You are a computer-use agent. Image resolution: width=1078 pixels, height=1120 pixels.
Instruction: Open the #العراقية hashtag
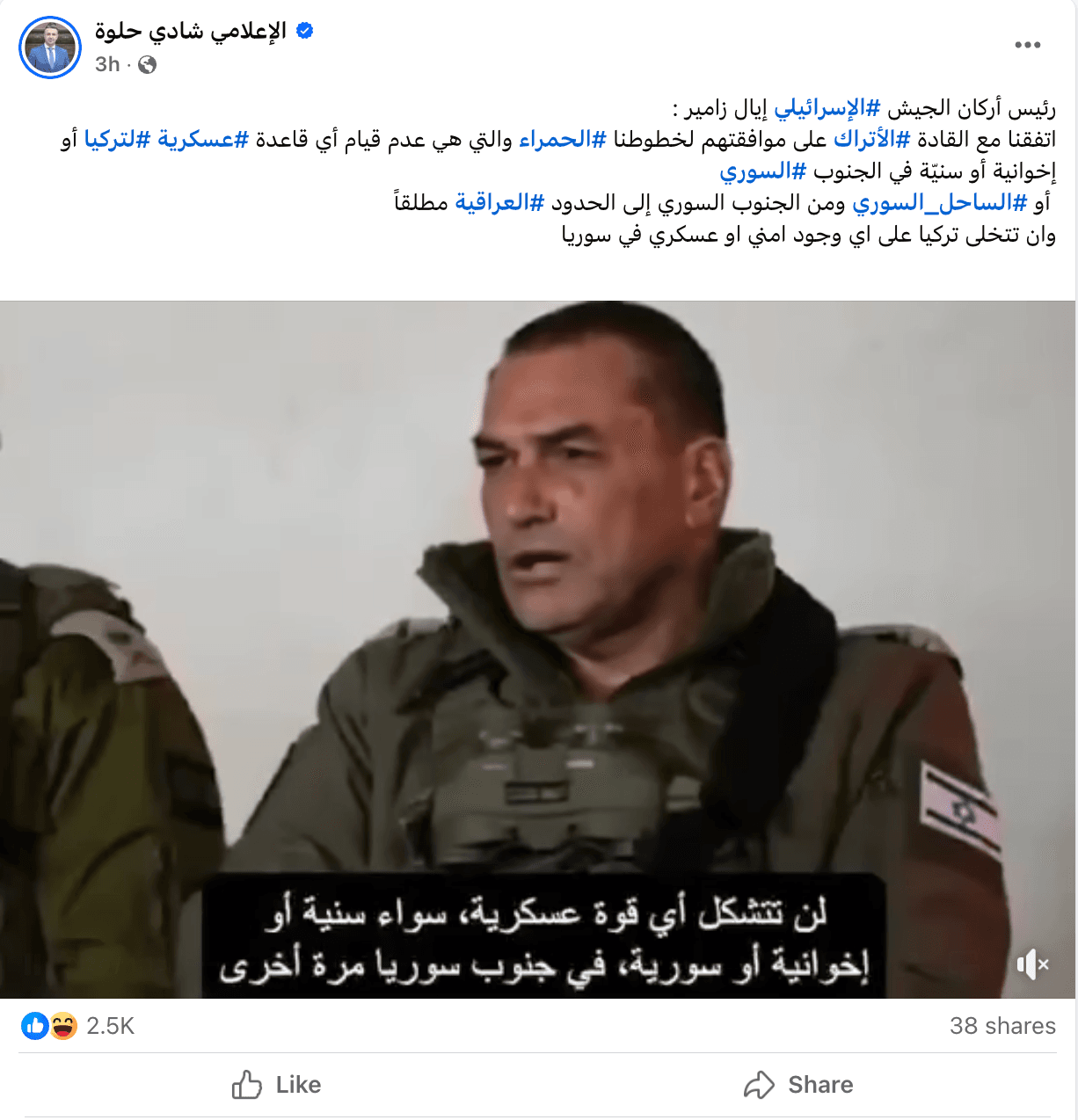coord(499,203)
